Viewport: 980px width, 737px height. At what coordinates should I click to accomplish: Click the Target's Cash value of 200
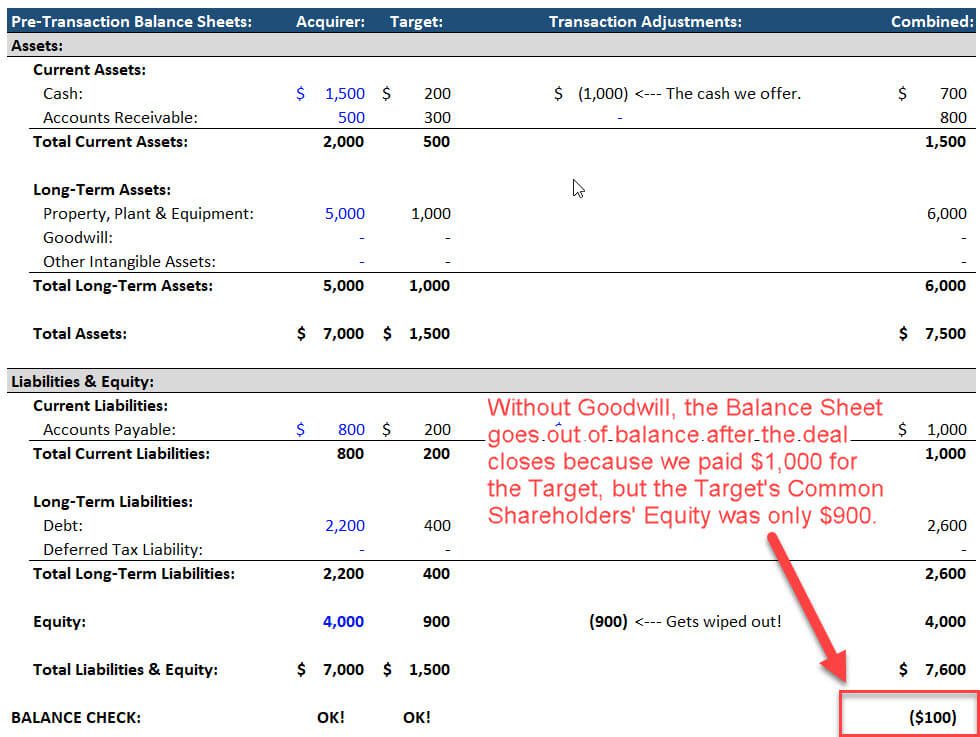coord(437,93)
